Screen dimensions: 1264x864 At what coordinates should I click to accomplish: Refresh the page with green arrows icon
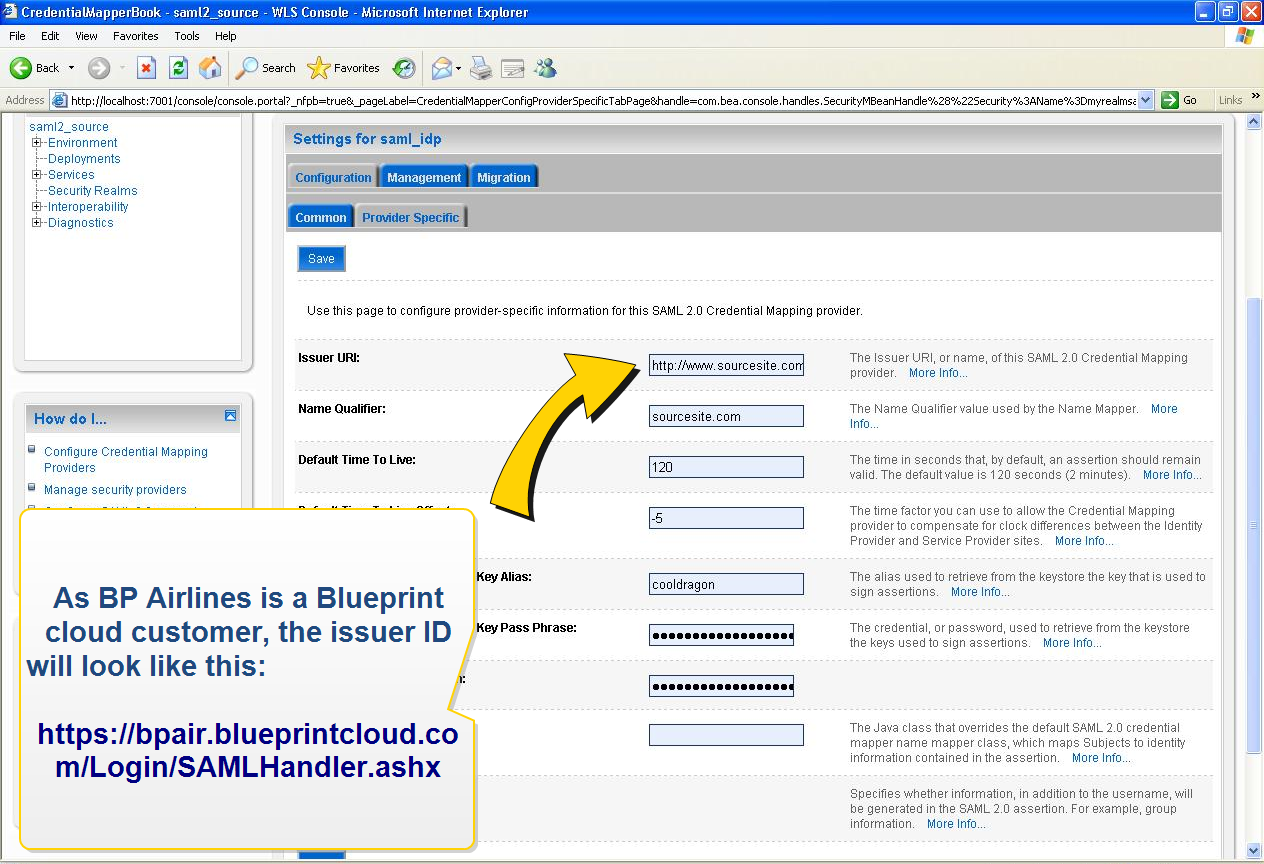[178, 68]
